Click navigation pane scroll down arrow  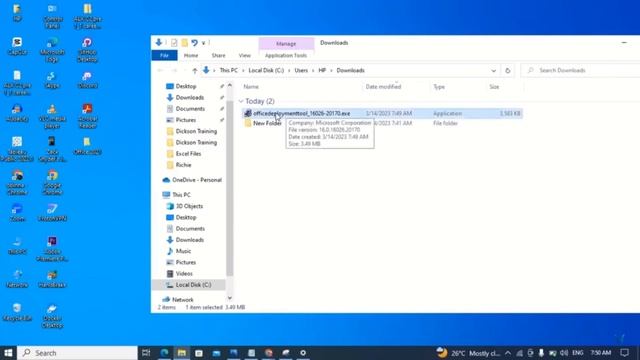230,298
